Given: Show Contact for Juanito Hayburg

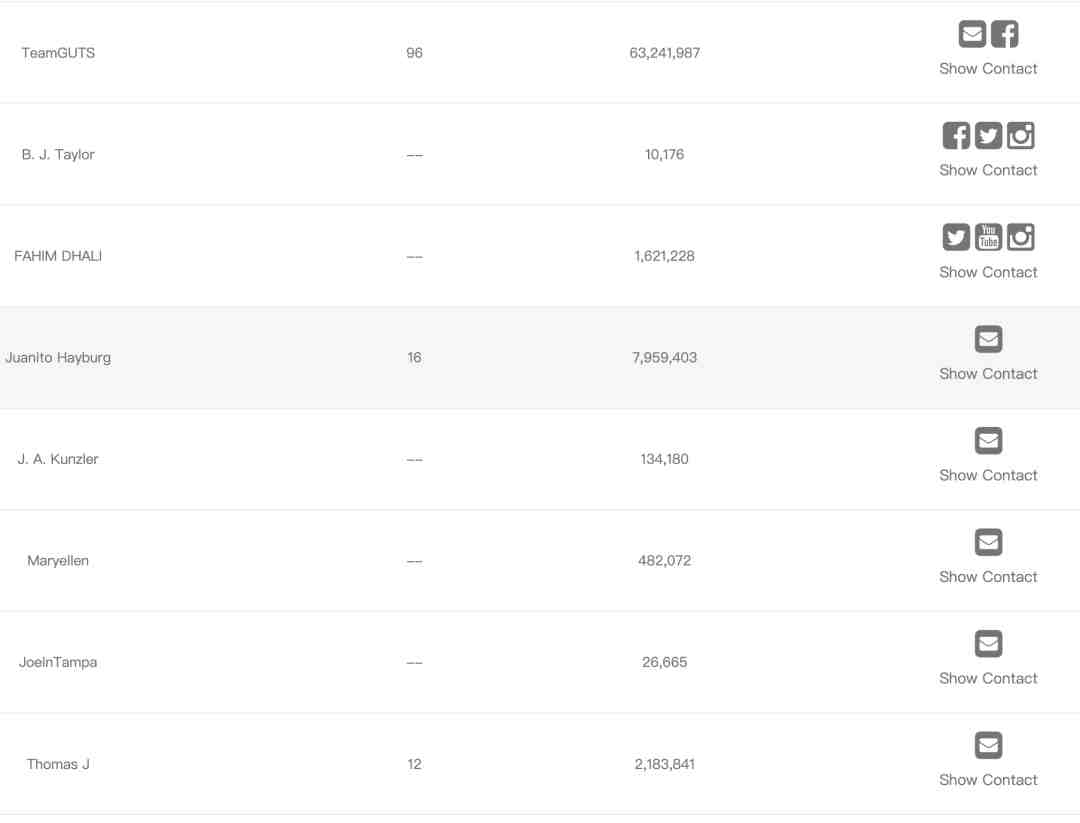Looking at the screenshot, I should tap(988, 373).
